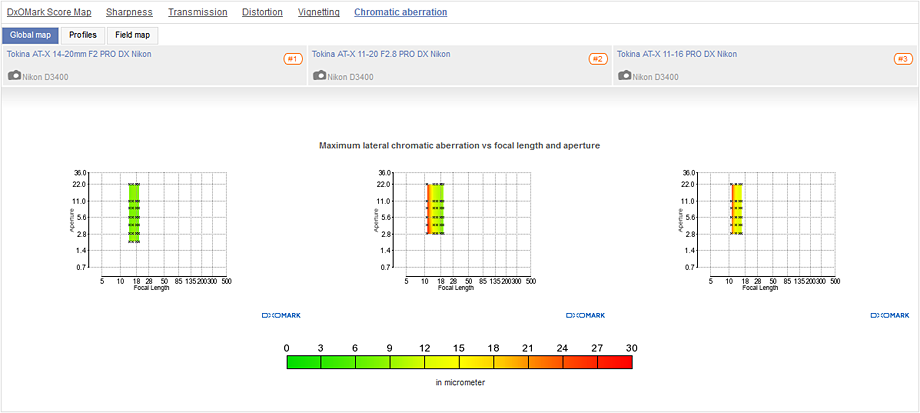Click the #2 rank badge

598,59
